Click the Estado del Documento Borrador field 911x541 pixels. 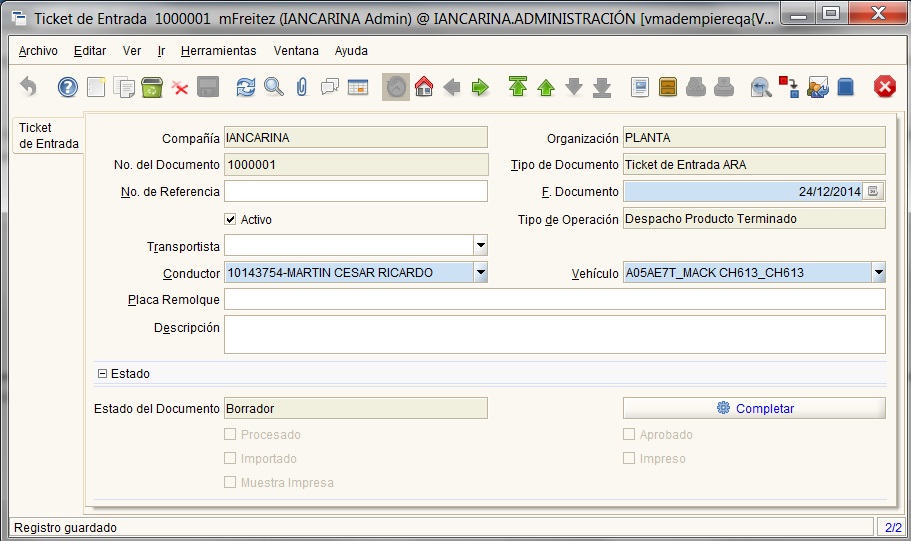[x=356, y=408]
